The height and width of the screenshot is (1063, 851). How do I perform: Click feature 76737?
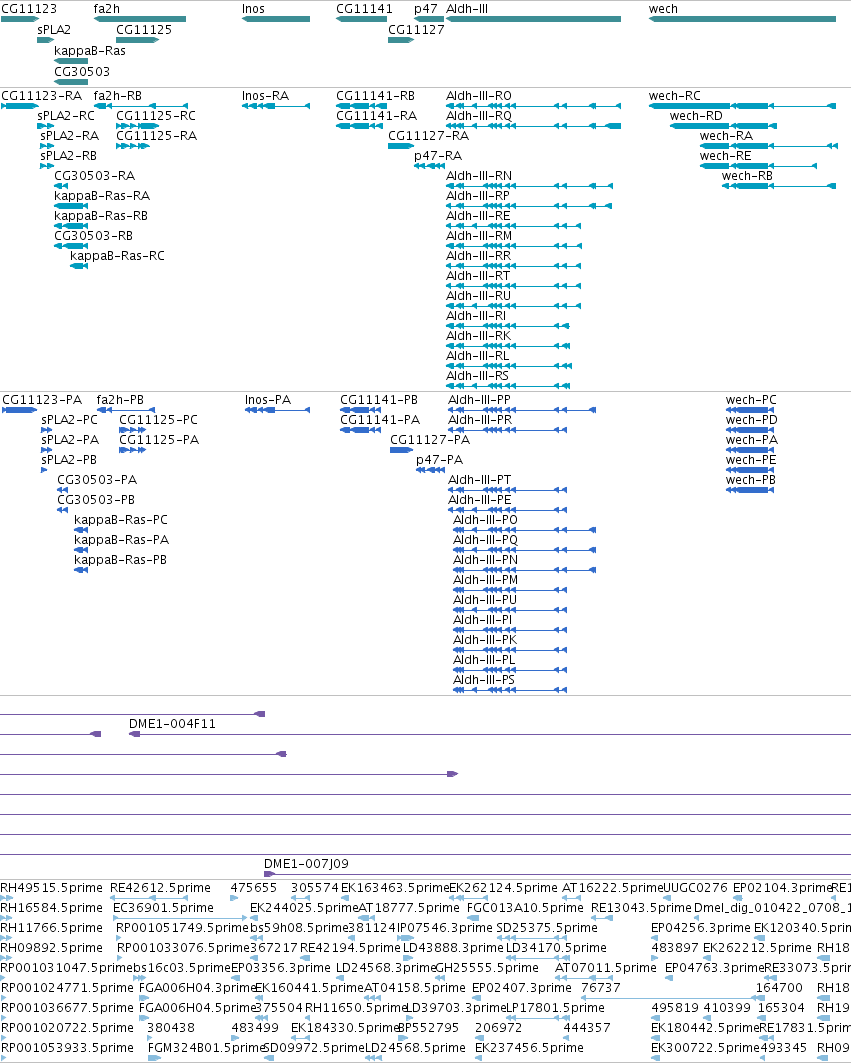[x=600, y=988]
